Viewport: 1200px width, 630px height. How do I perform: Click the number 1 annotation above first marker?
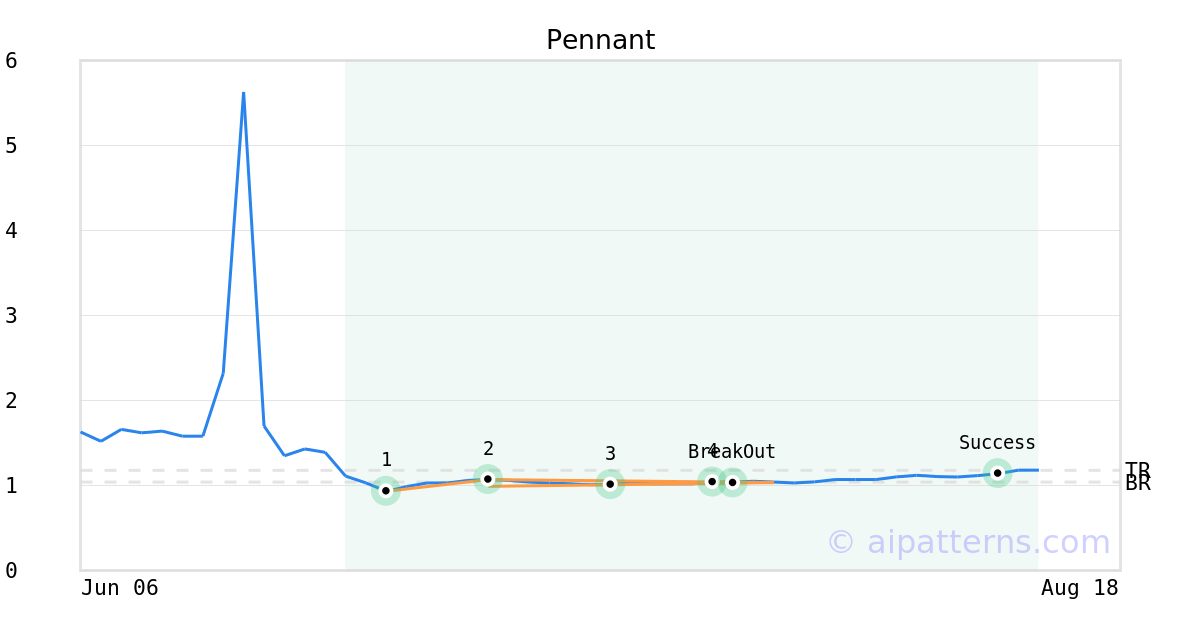click(386, 460)
